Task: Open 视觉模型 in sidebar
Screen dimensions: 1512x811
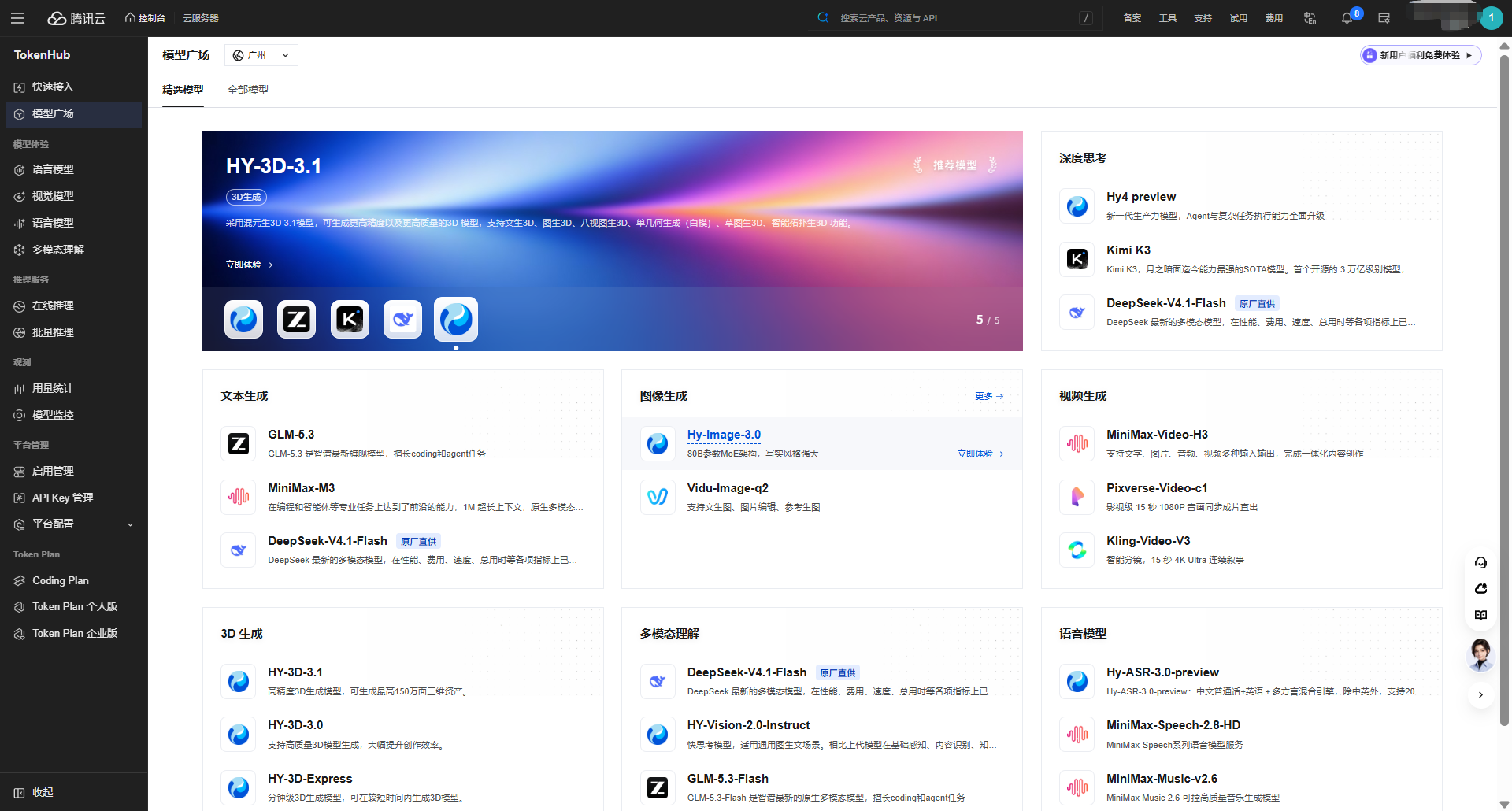Action: (x=74, y=196)
